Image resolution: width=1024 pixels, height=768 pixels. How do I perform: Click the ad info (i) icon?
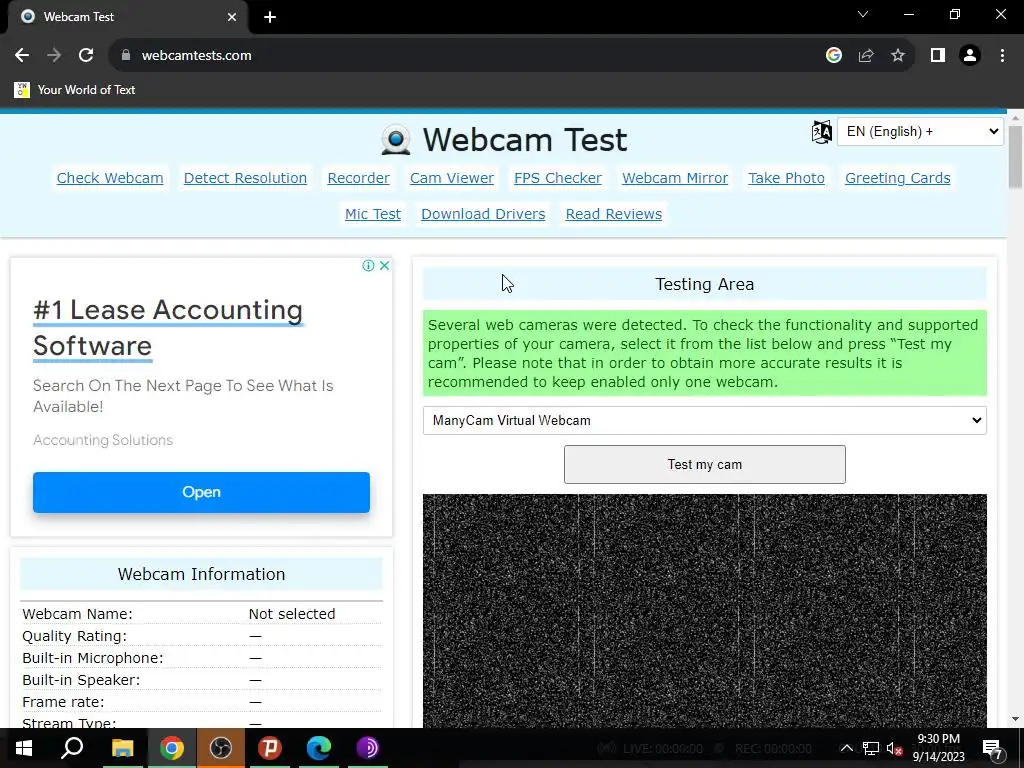[368, 266]
